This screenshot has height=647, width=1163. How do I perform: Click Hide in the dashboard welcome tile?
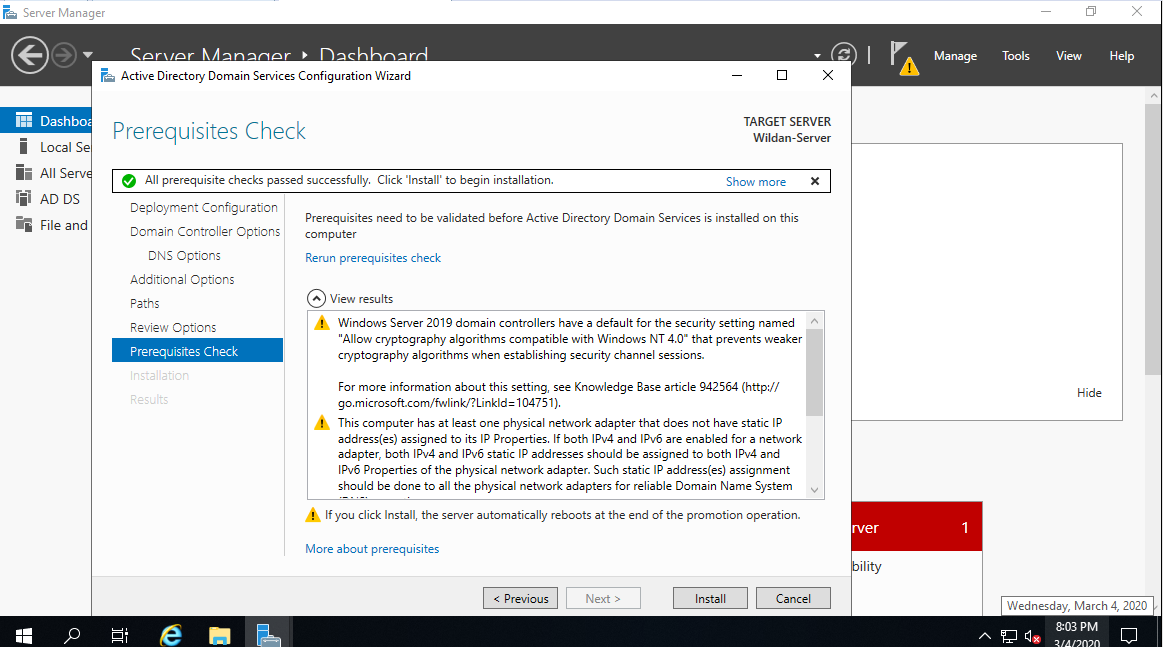point(1089,393)
